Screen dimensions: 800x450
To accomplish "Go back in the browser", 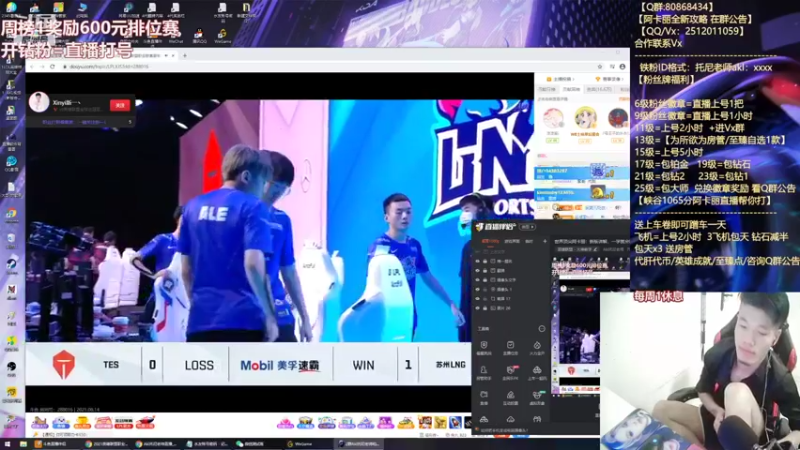I will point(32,67).
